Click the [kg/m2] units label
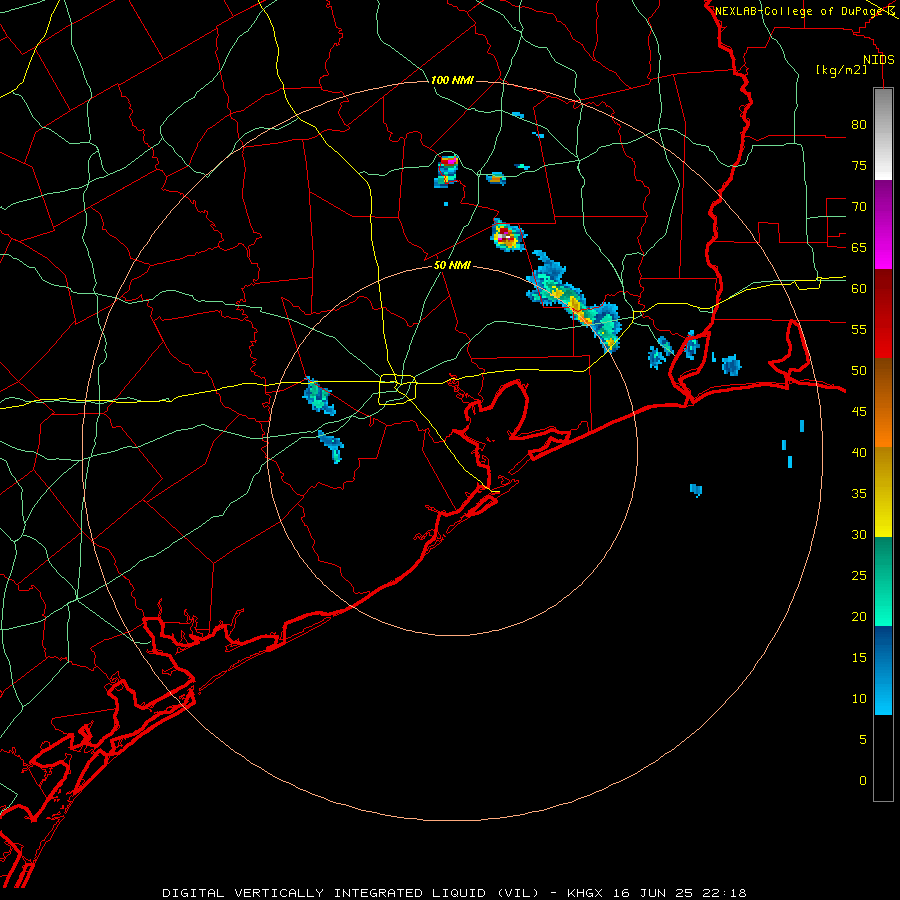 pos(842,70)
